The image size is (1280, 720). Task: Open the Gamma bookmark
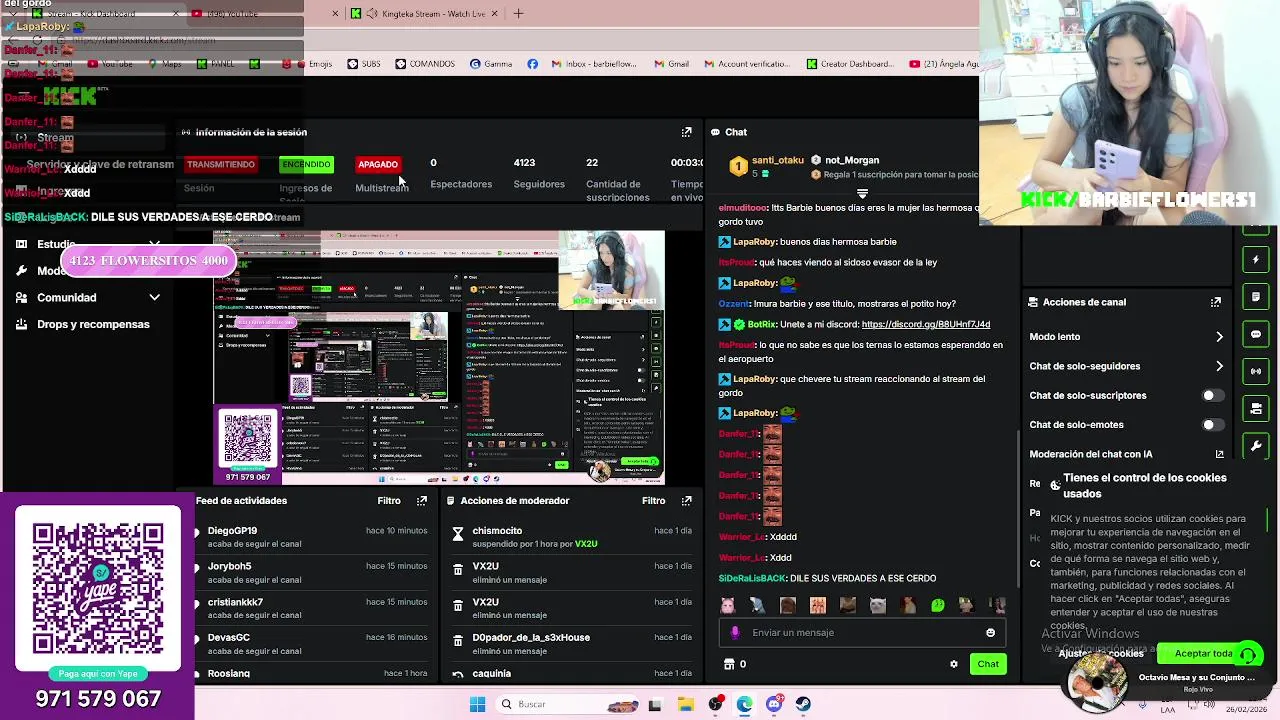[x=491, y=64]
